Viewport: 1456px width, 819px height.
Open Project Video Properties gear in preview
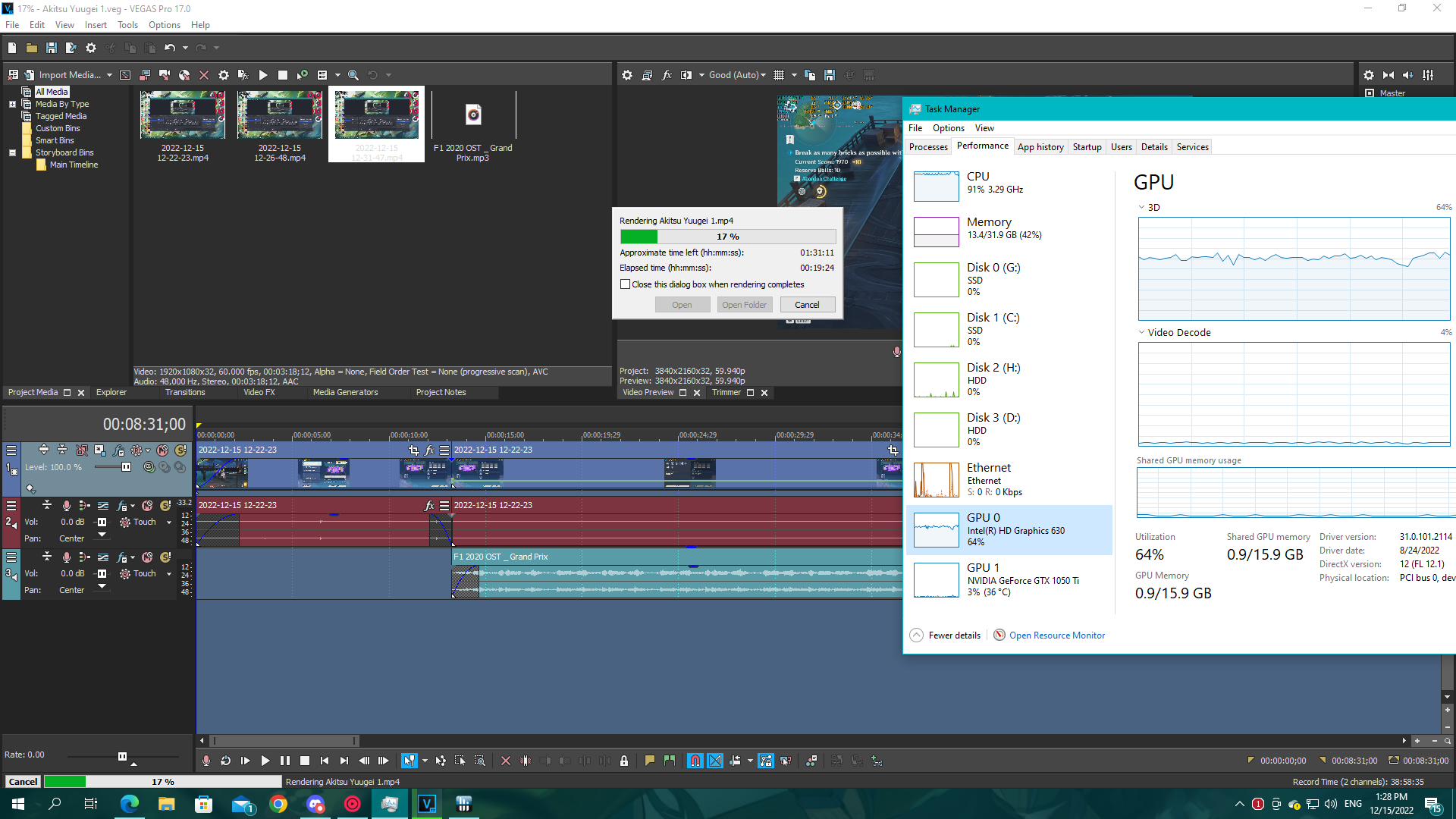627,75
